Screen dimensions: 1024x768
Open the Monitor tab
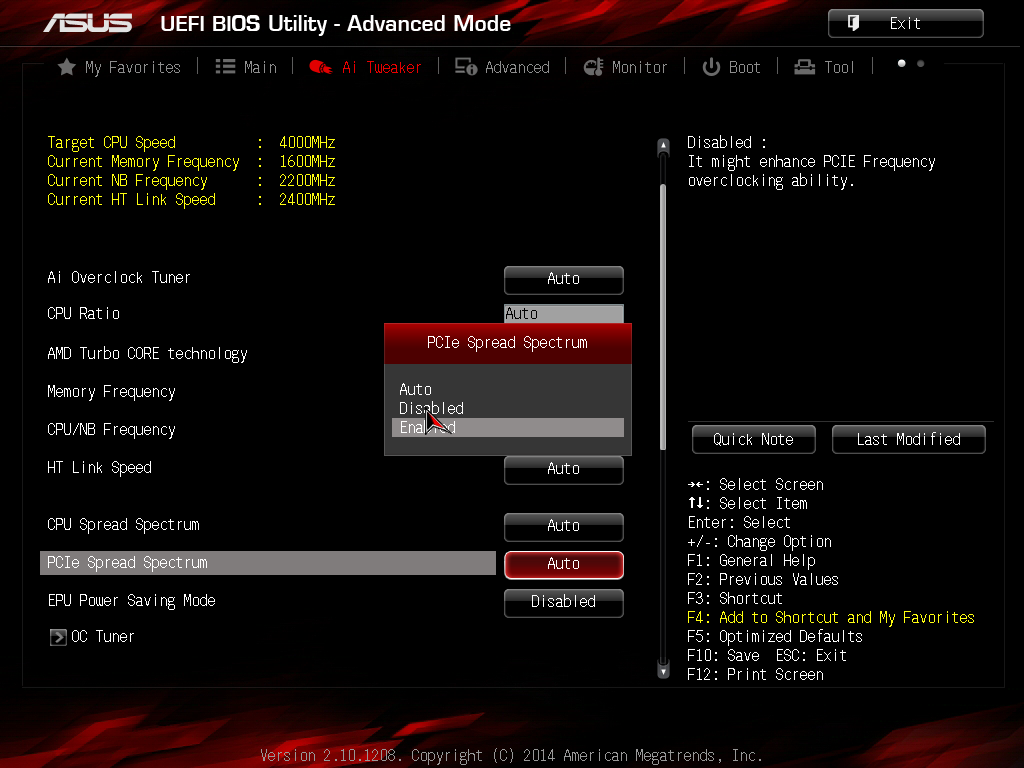pos(626,67)
